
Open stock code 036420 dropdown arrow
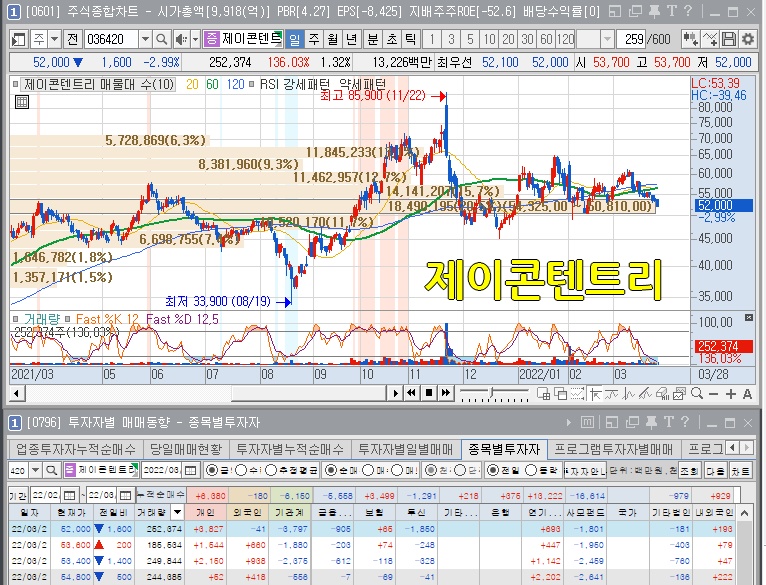pyautogui.click(x=145, y=39)
